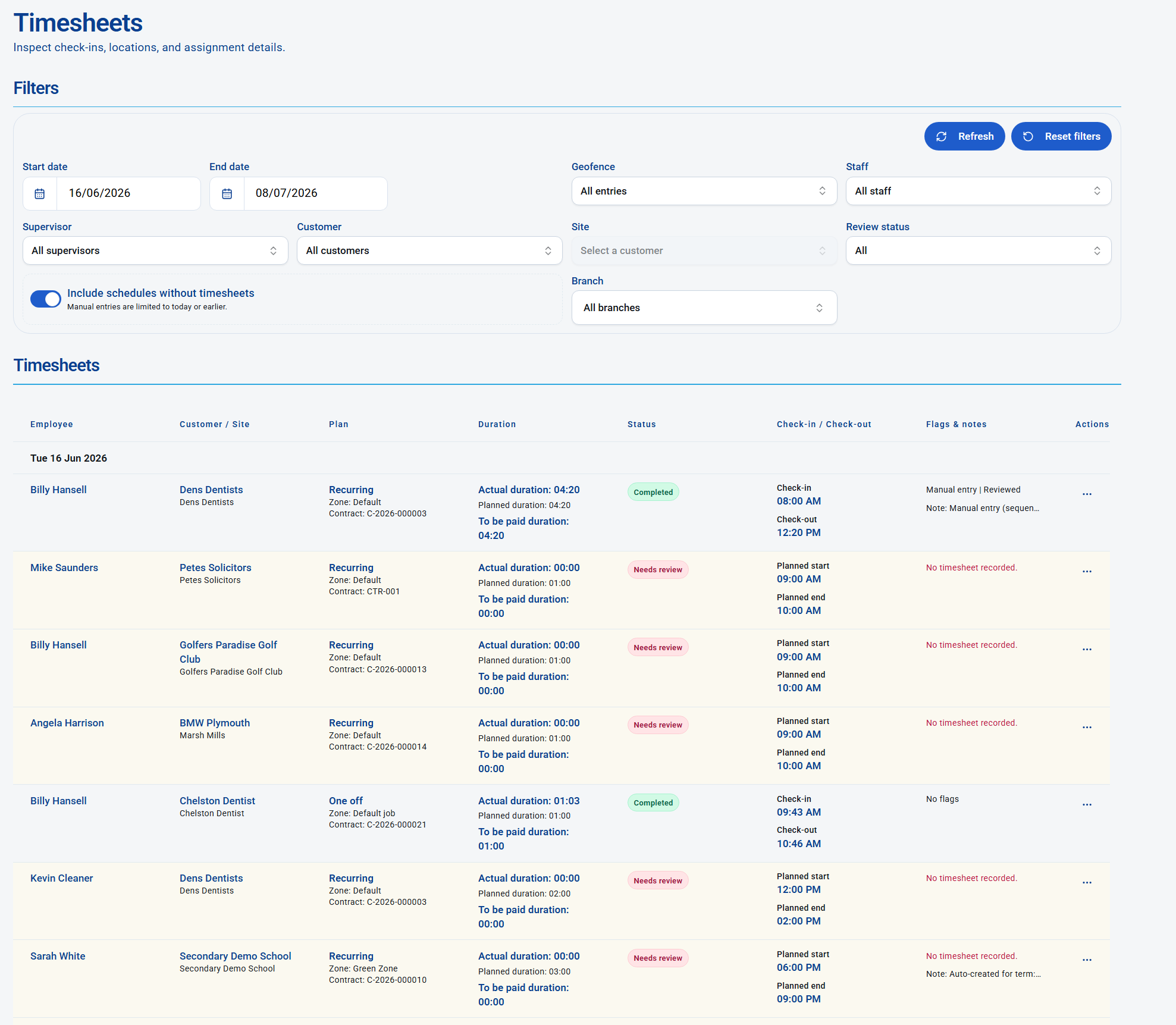Screen dimensions: 1176x1025
Task: Click the Refresh button
Action: [964, 136]
